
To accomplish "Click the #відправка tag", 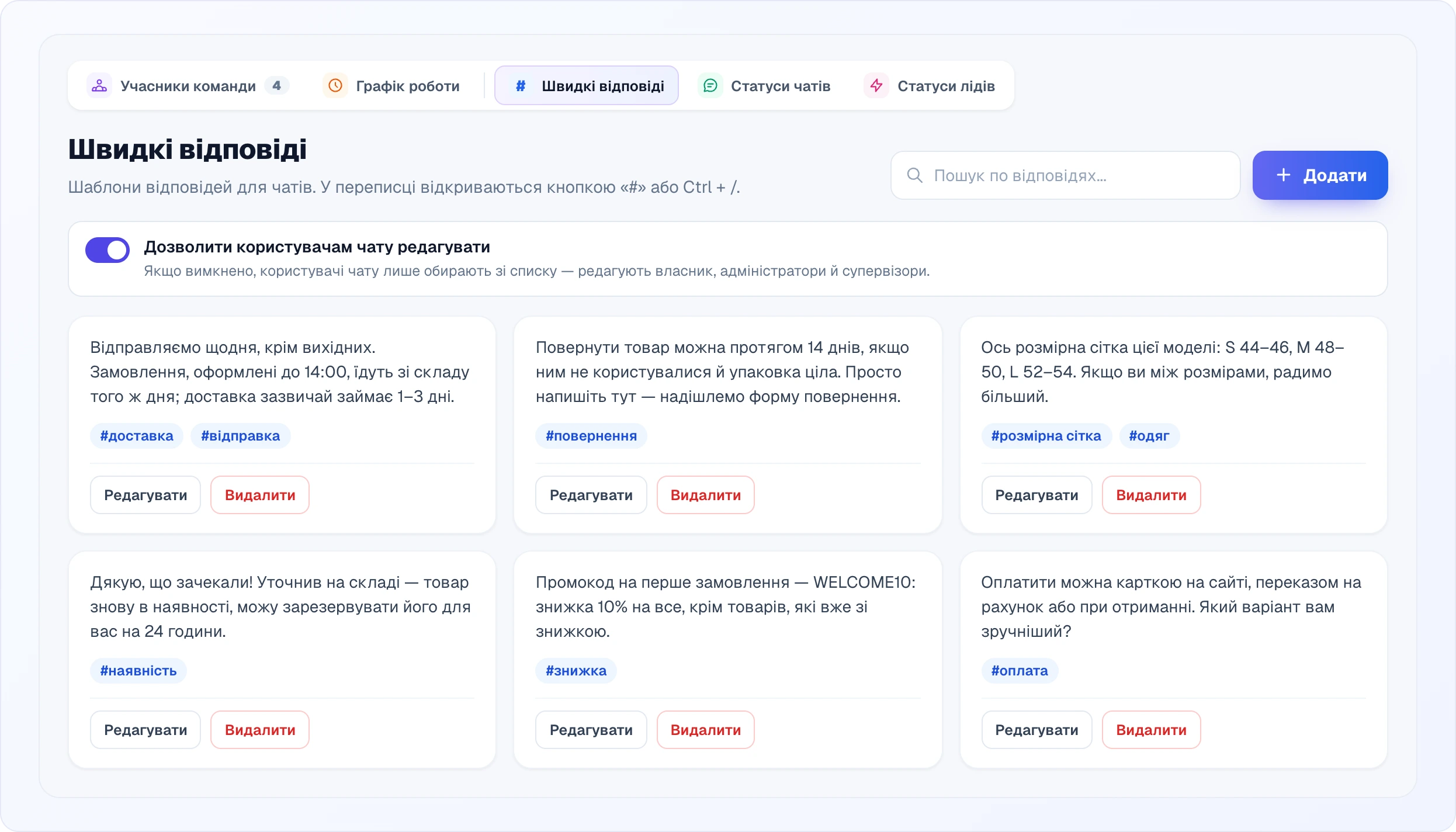I will [241, 436].
